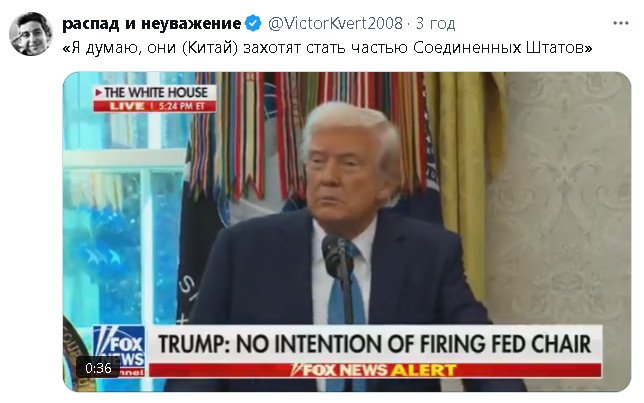
Task: Click the 0:36 video duration badge
Action: 98,368
